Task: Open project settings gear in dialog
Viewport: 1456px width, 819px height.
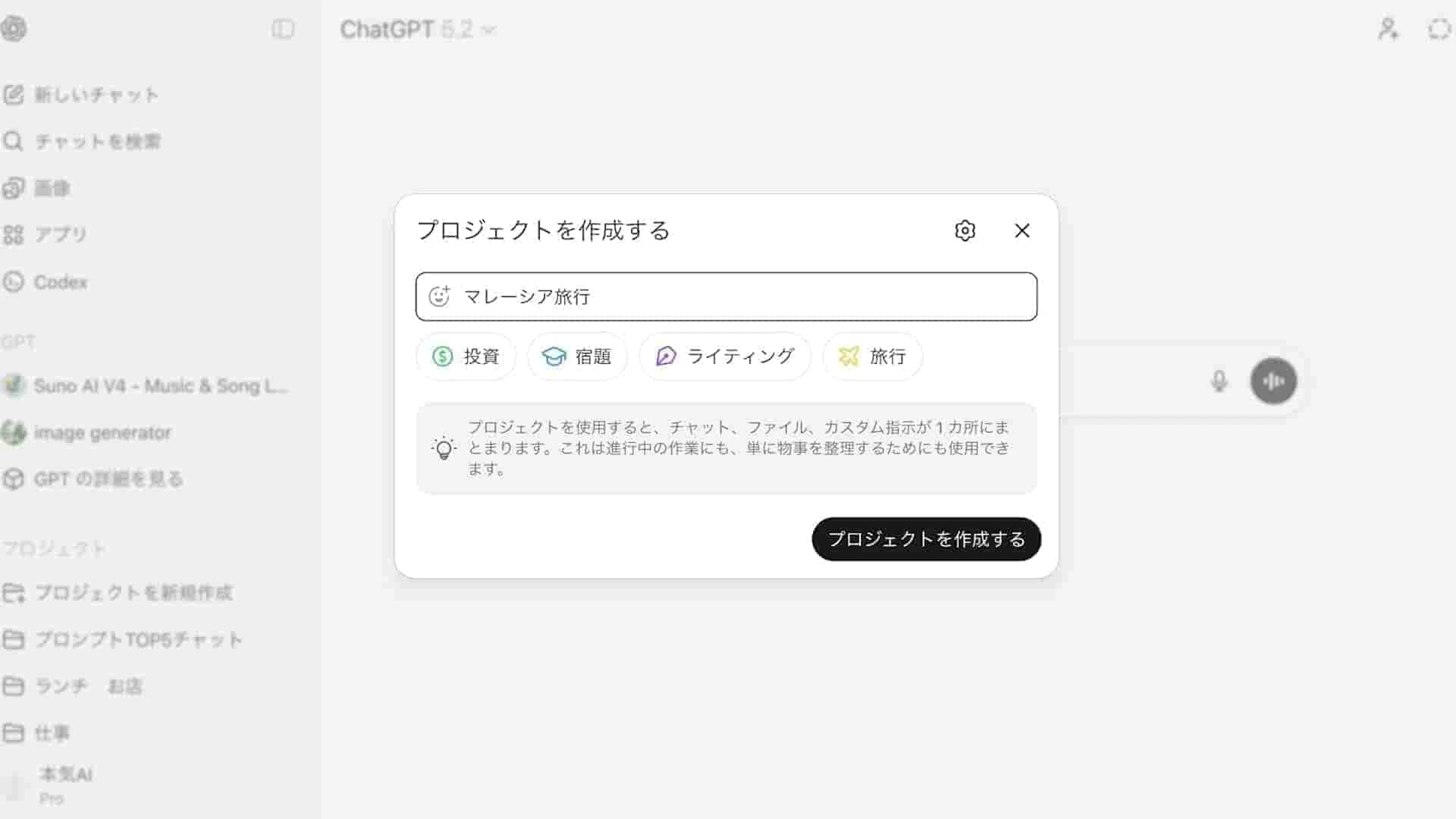Action: pyautogui.click(x=965, y=231)
